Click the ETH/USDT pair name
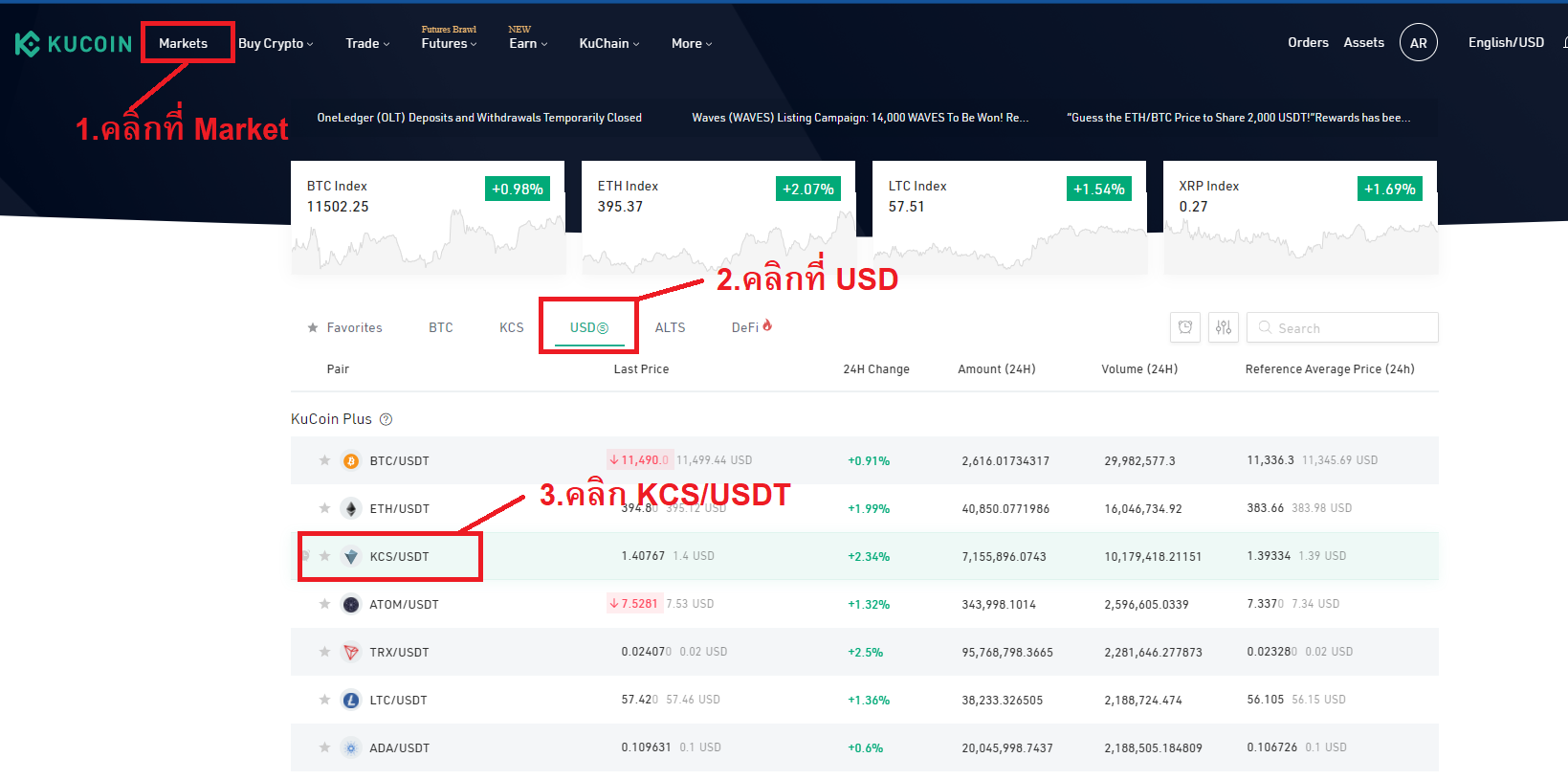The height and width of the screenshot is (780, 1568). coord(399,509)
